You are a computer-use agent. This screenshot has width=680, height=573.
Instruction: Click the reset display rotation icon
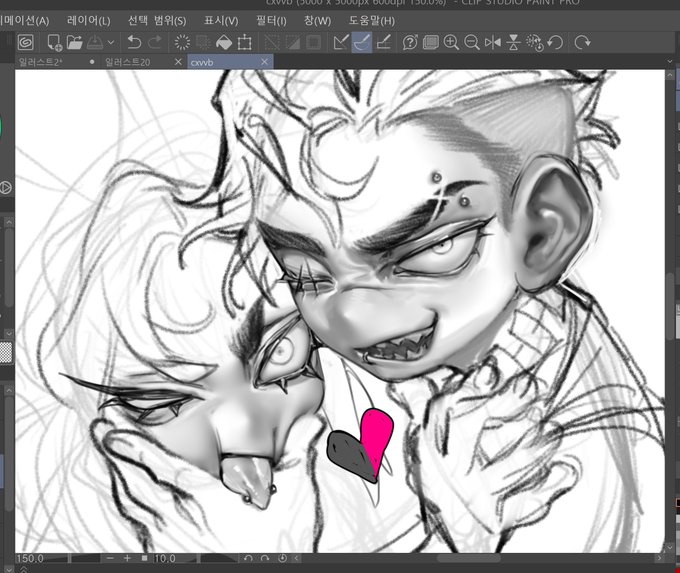click(x=534, y=43)
